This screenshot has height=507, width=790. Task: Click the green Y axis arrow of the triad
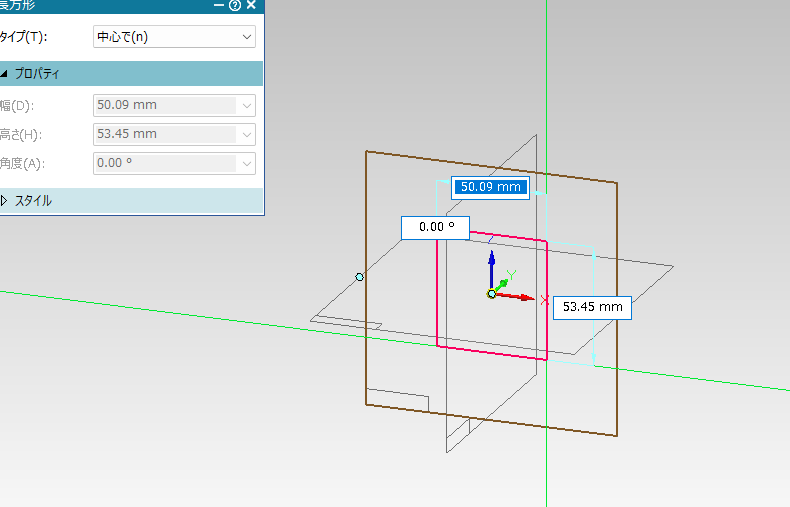[505, 281]
